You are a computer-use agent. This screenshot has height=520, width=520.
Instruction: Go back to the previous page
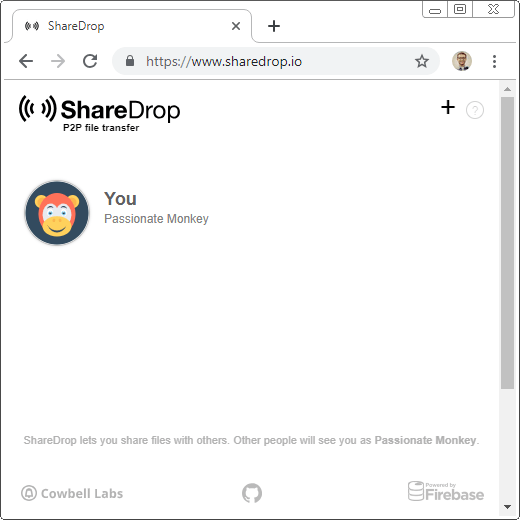pyautogui.click(x=26, y=61)
